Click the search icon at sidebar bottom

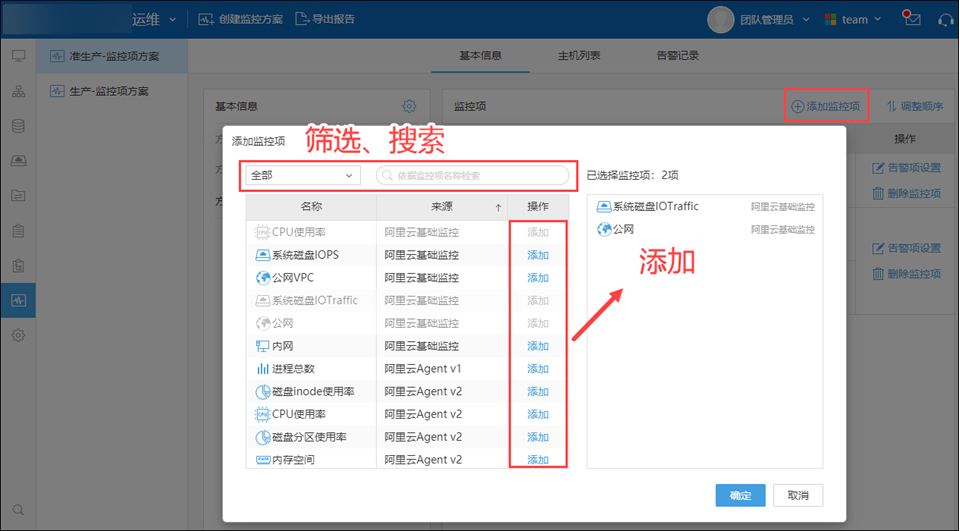[x=18, y=510]
